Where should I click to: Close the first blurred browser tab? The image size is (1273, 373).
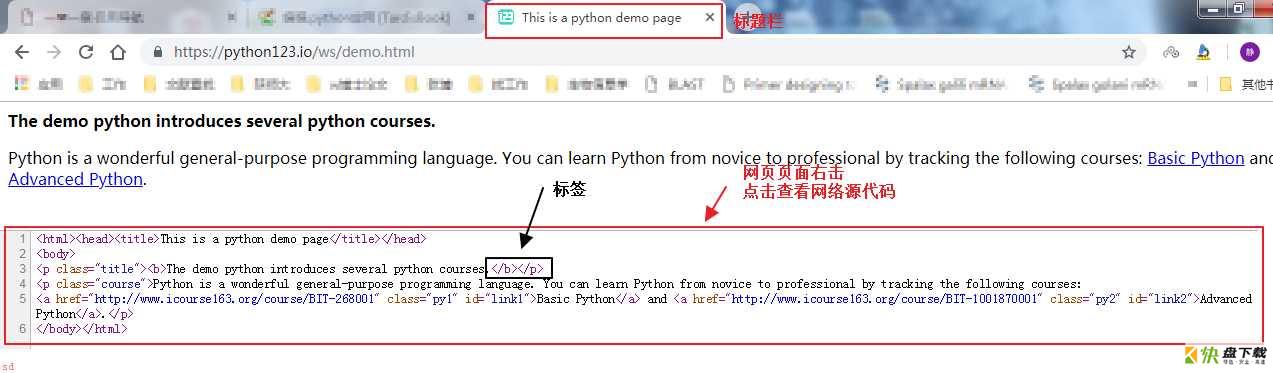[232, 17]
